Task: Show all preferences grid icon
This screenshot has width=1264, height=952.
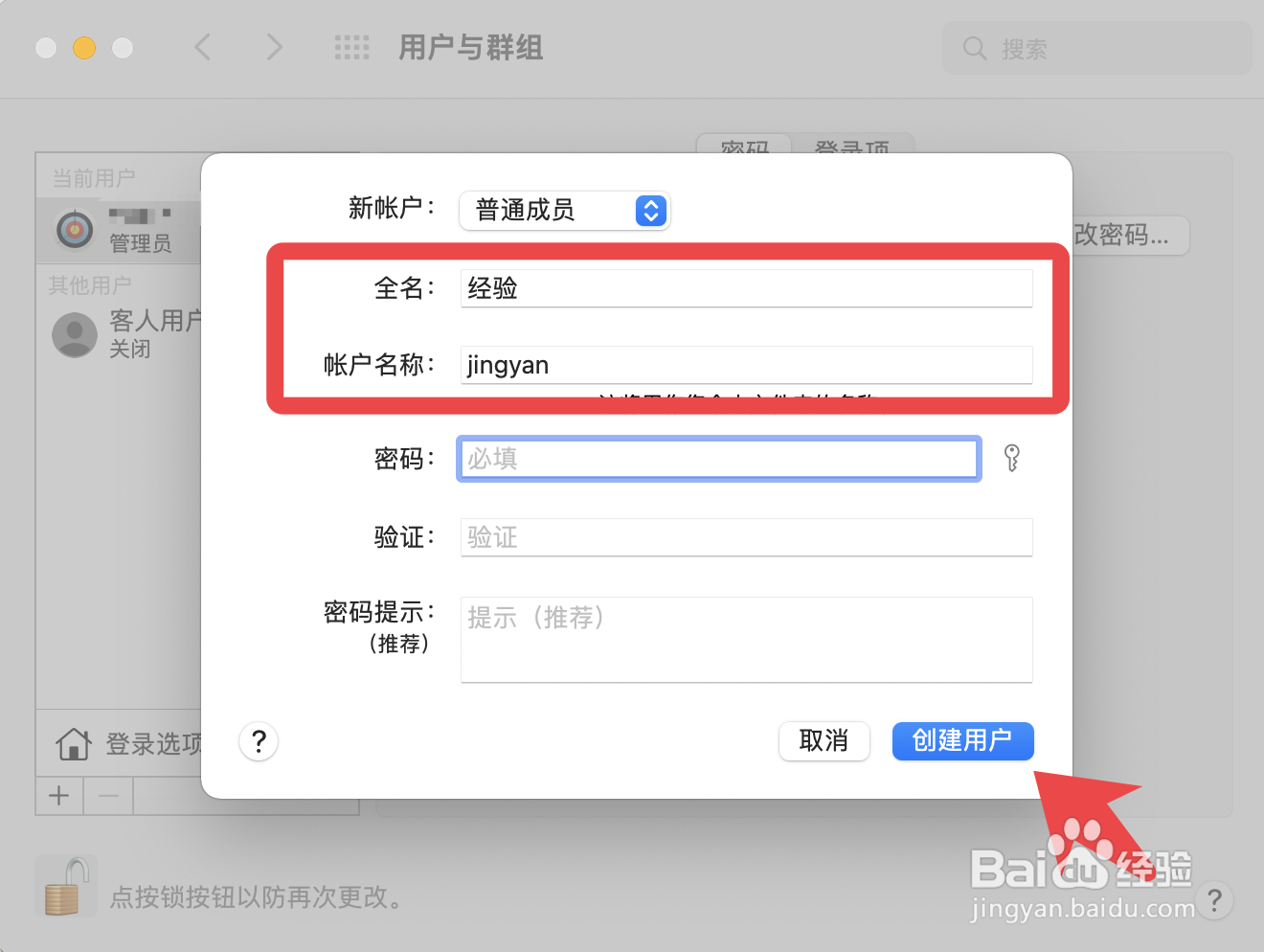Action: (x=351, y=47)
